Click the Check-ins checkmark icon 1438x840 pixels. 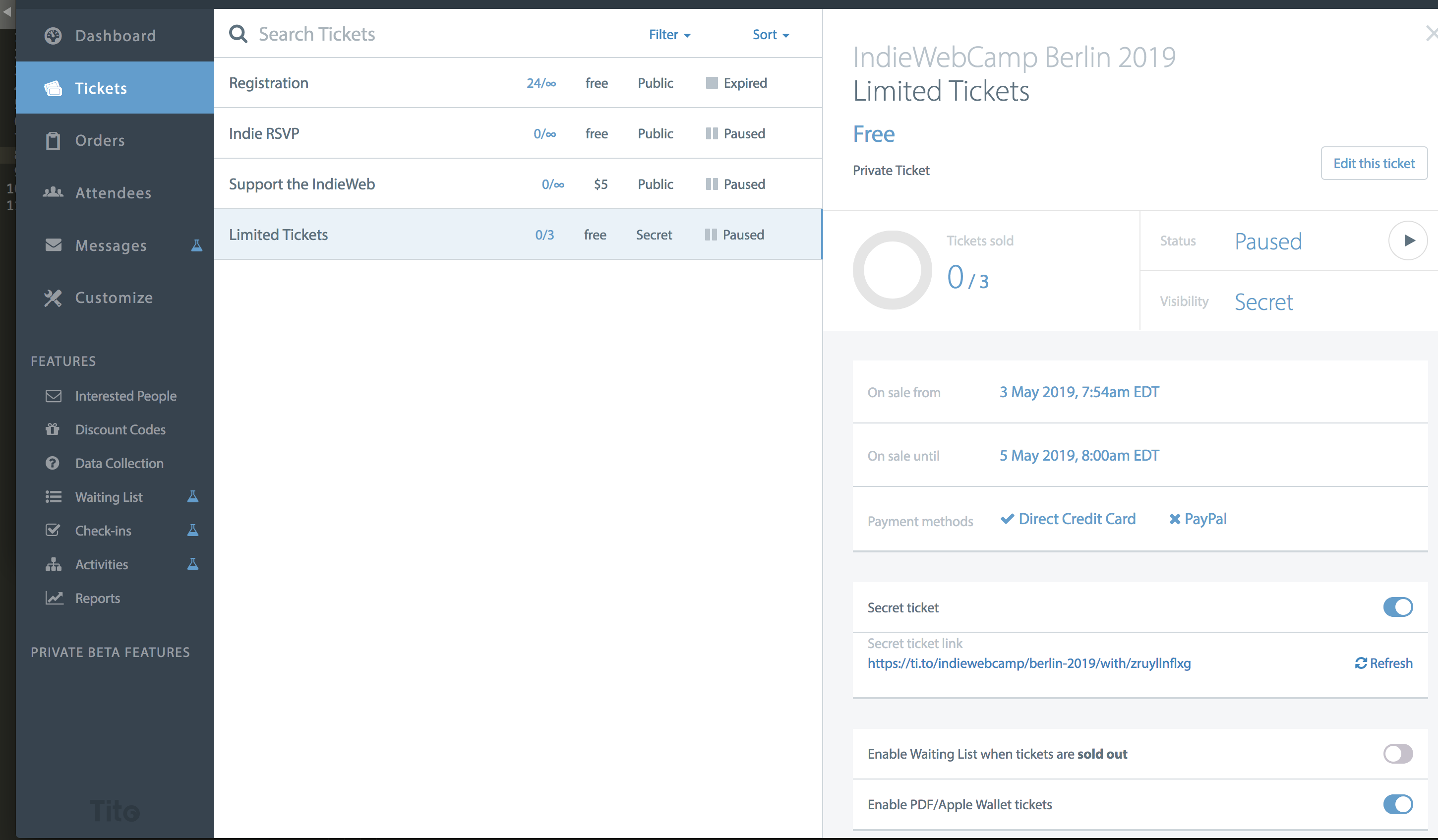tap(53, 530)
